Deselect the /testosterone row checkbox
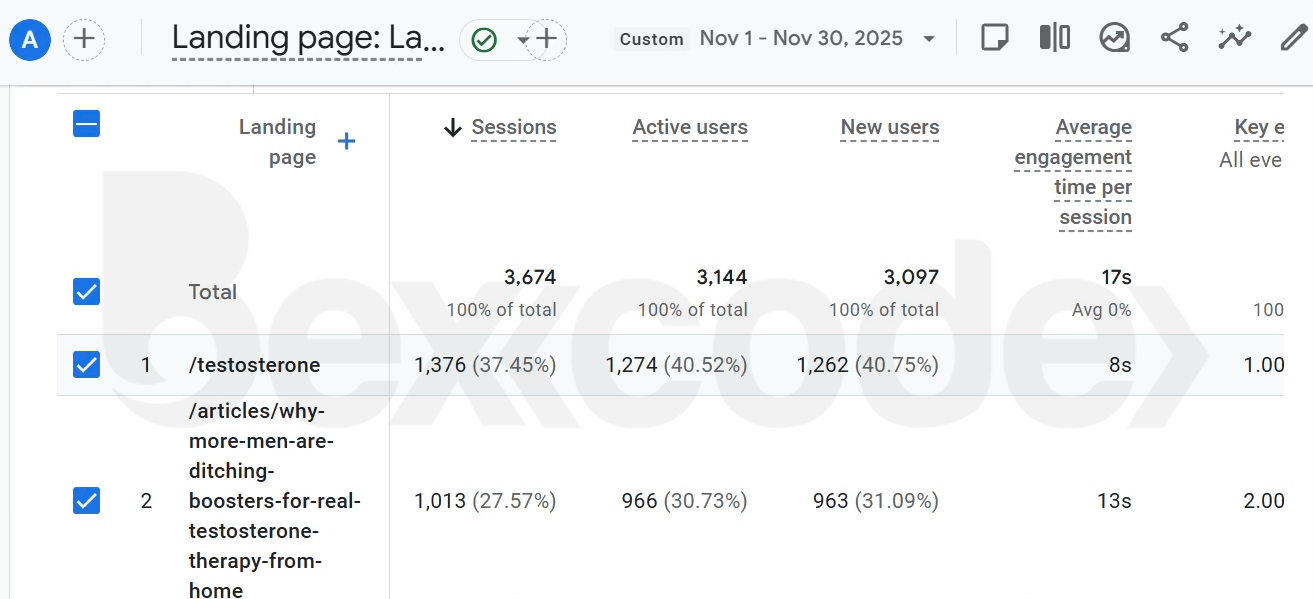 [86, 364]
